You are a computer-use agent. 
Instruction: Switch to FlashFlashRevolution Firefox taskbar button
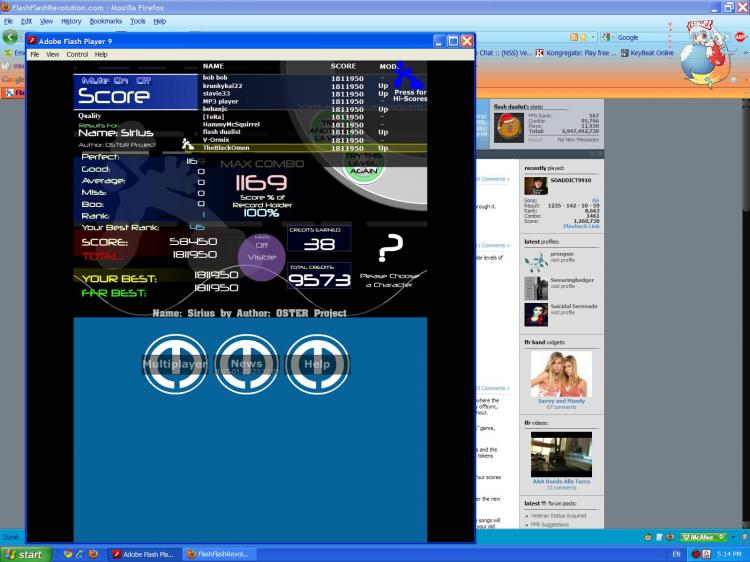[219, 554]
